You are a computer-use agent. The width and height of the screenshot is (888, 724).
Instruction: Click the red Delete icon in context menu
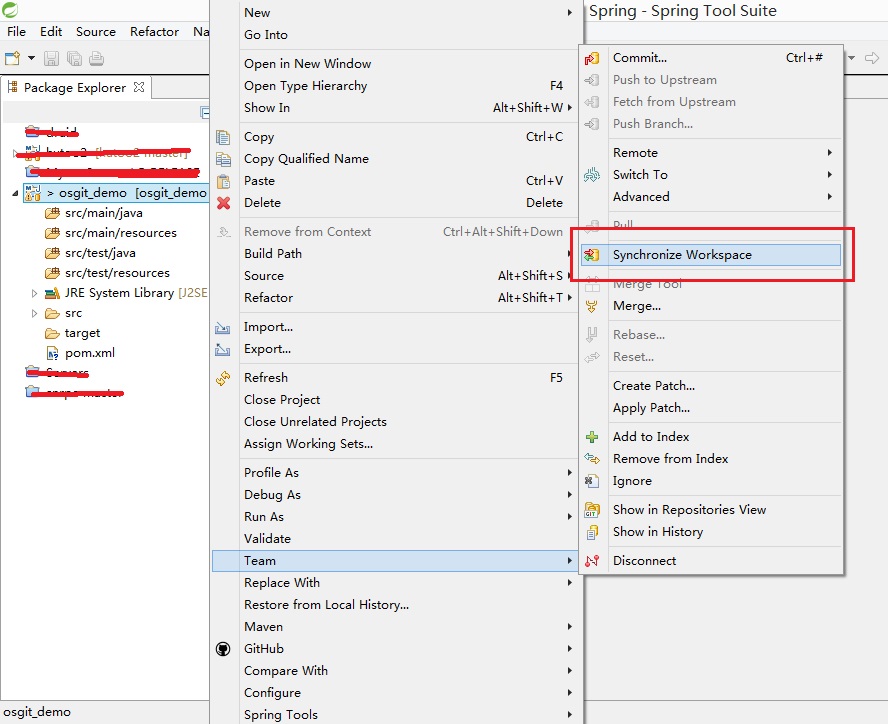pyautogui.click(x=223, y=203)
